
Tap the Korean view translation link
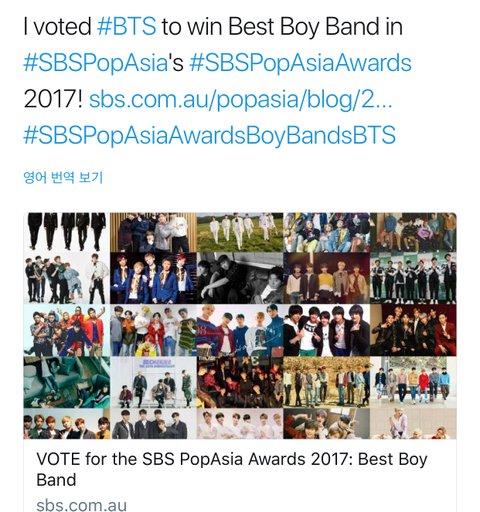tap(63, 177)
